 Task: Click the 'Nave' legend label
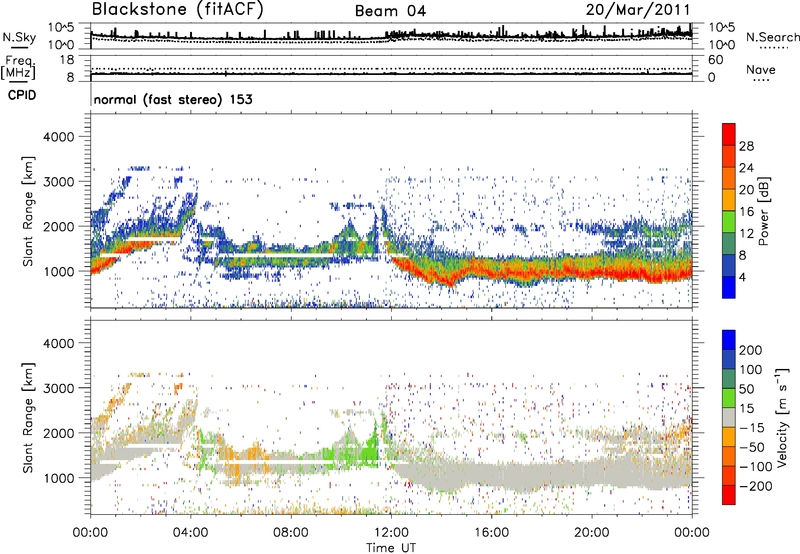(x=760, y=70)
